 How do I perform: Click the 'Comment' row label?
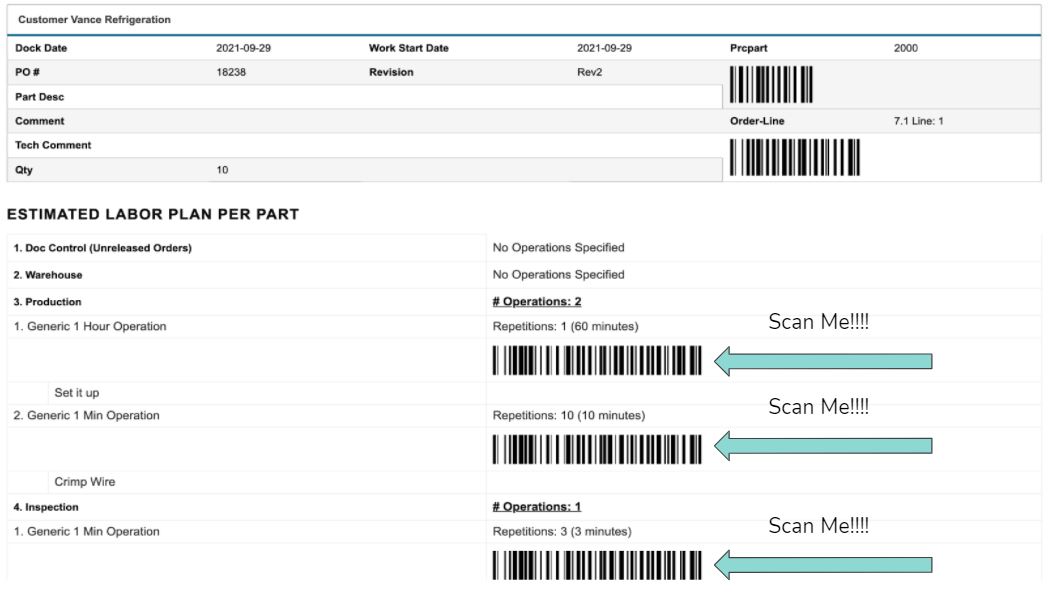tap(39, 121)
